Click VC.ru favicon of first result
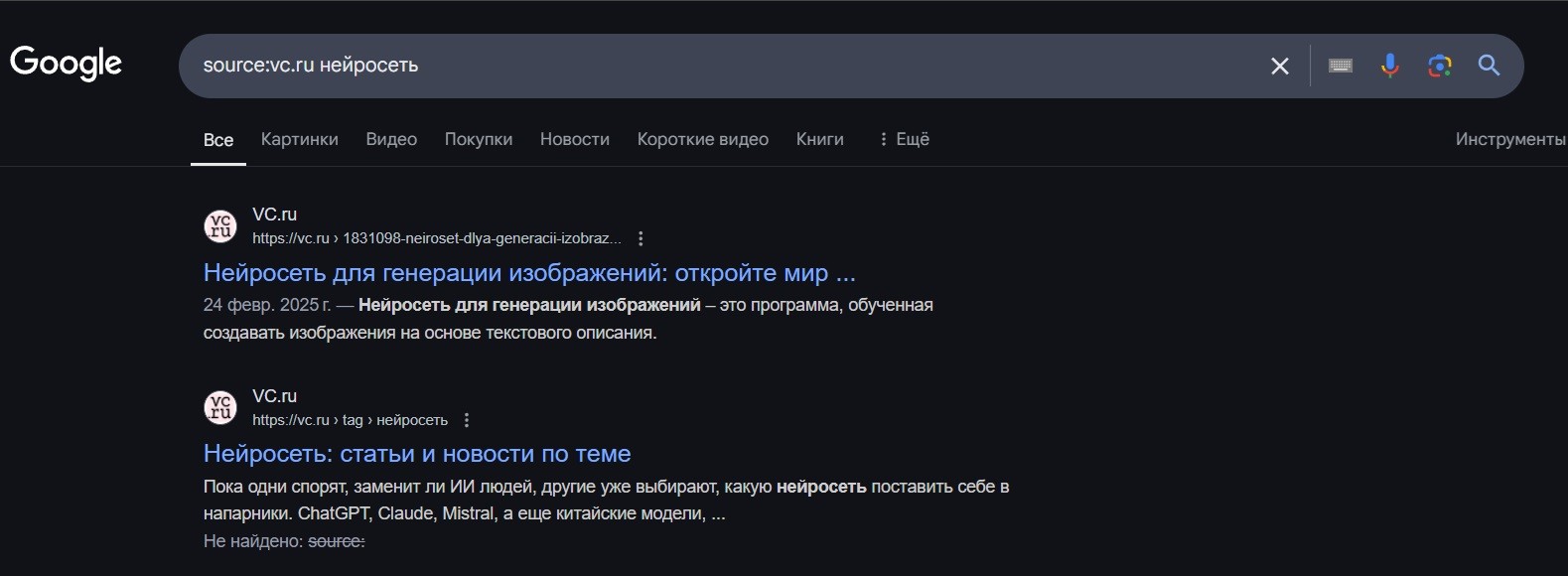 click(x=220, y=226)
